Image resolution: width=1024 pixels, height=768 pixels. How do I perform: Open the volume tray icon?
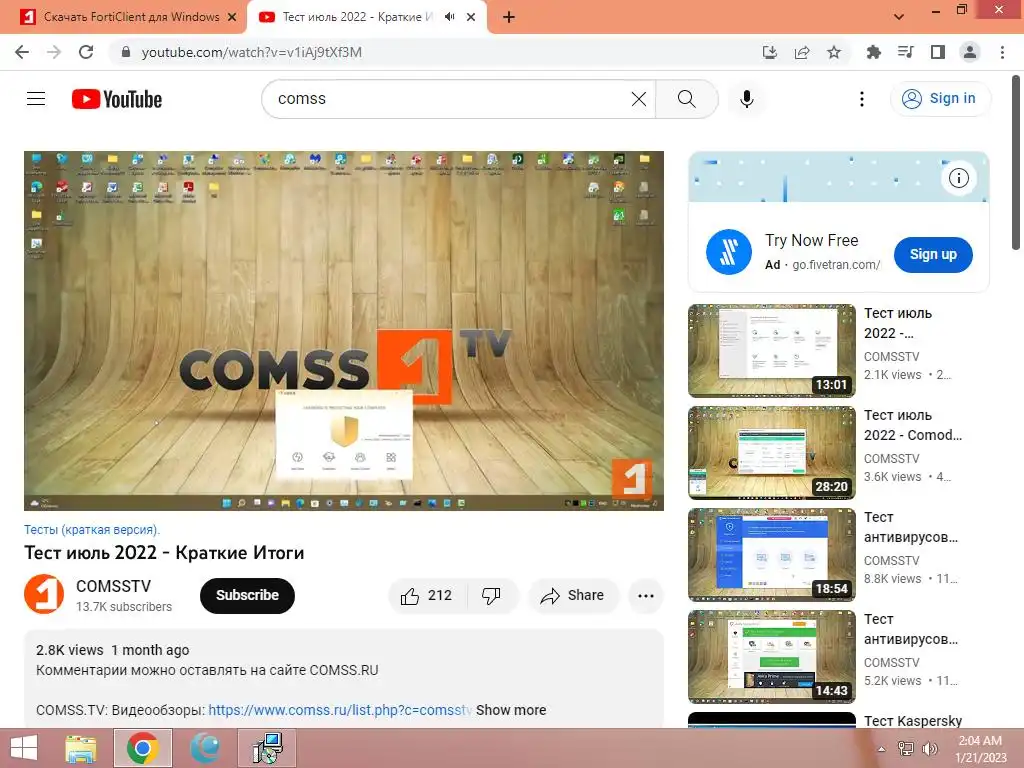929,748
